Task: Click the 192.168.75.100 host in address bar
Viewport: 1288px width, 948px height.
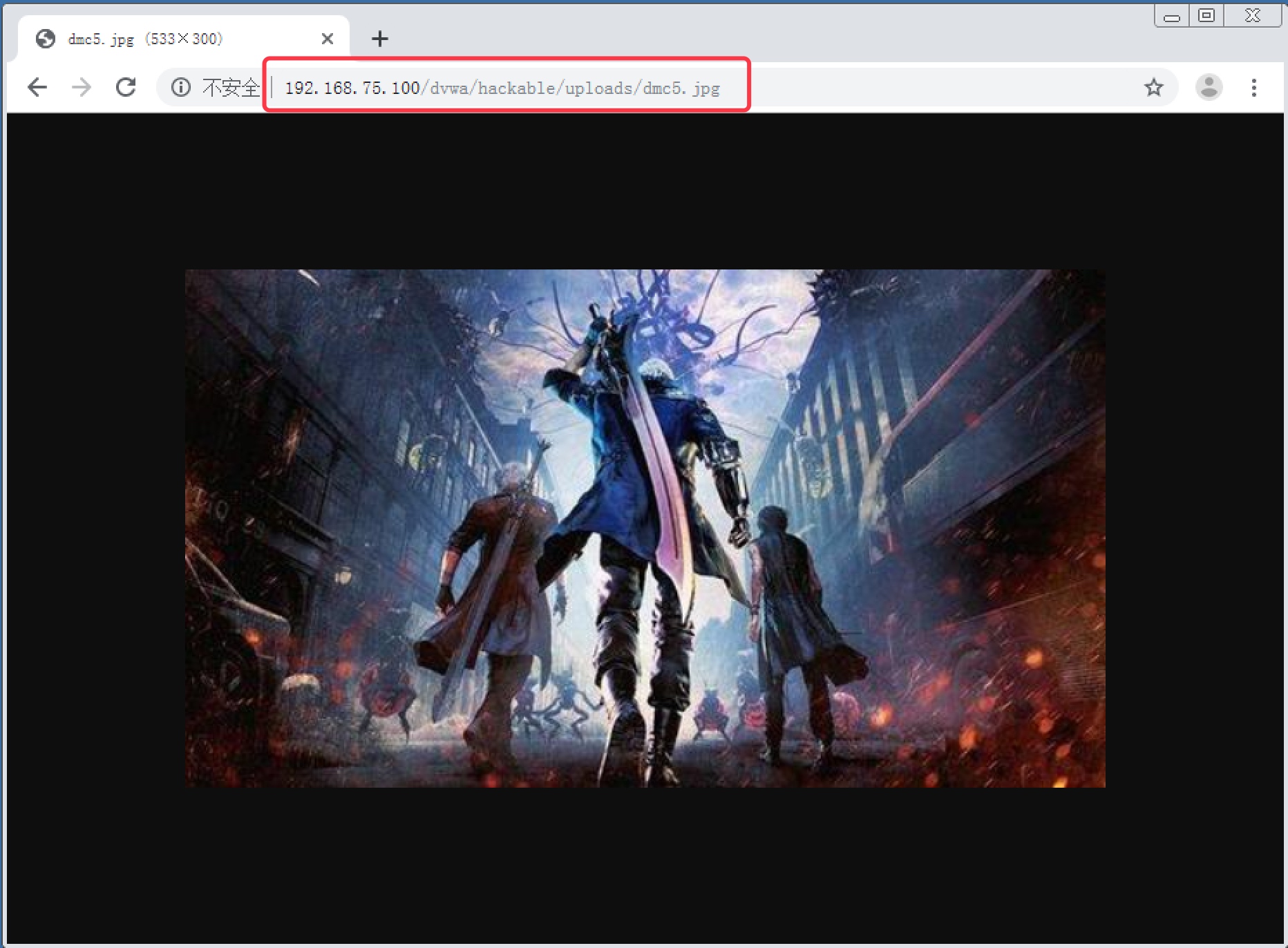Action: [352, 88]
